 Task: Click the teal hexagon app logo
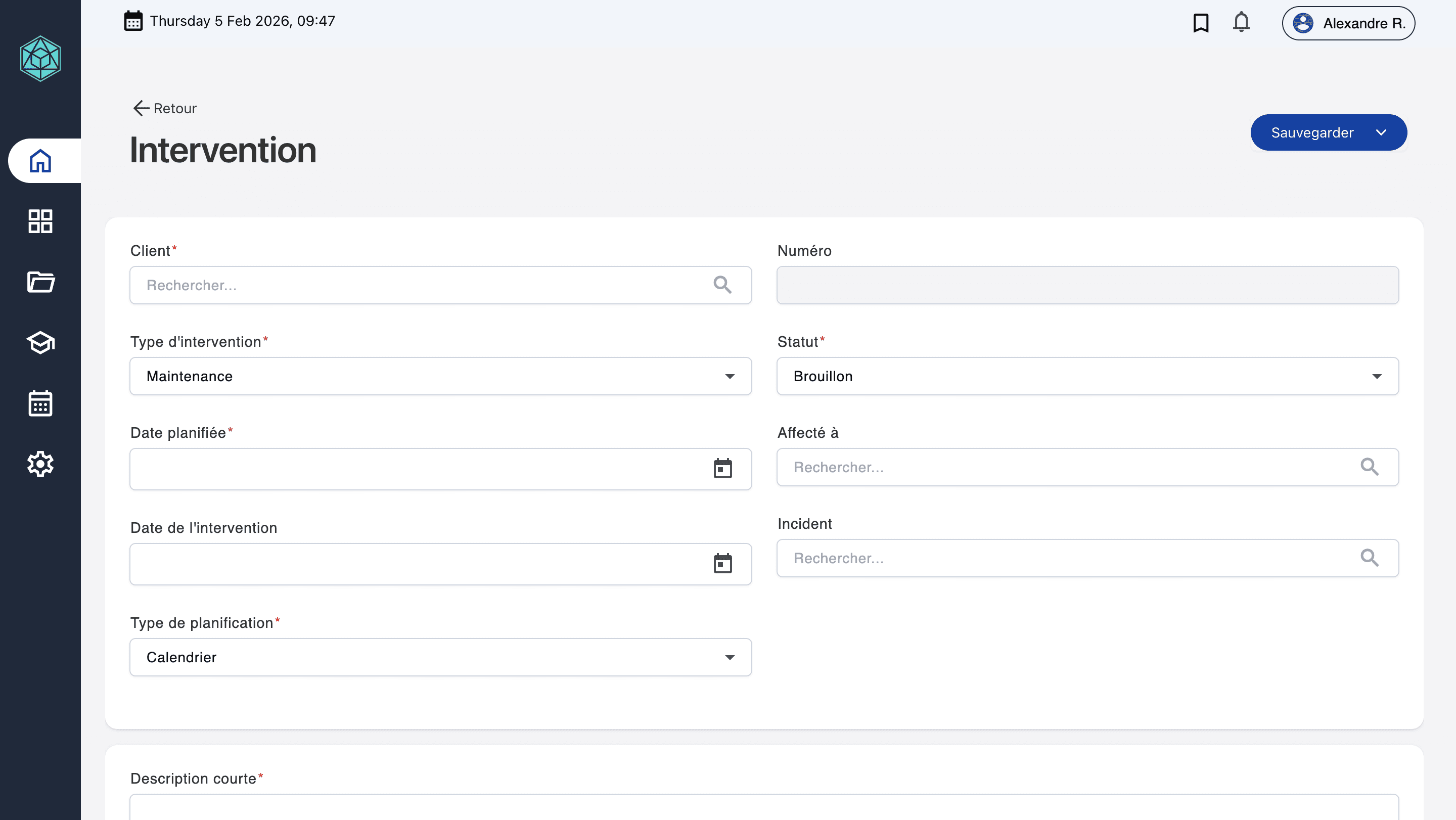tap(40, 59)
